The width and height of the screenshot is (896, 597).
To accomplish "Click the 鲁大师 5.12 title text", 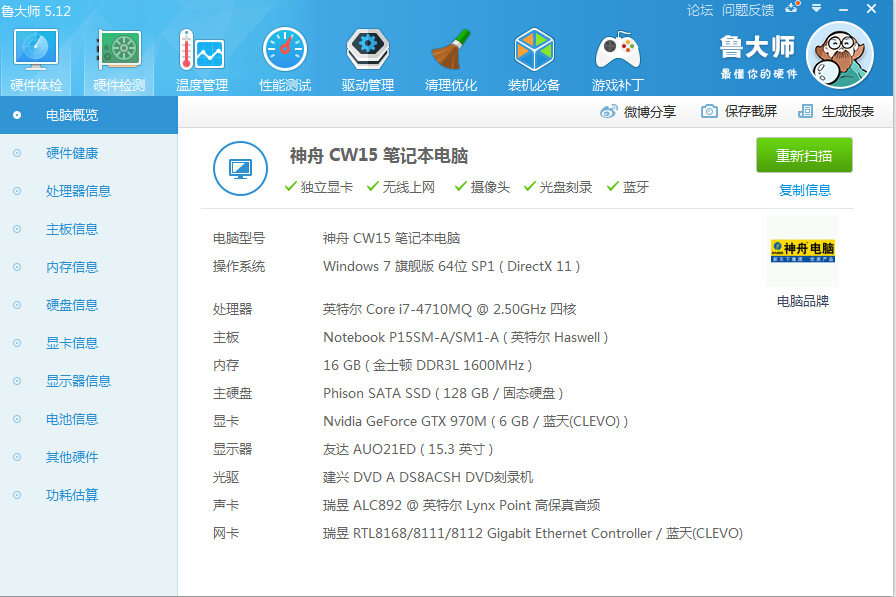I will 36,11.
